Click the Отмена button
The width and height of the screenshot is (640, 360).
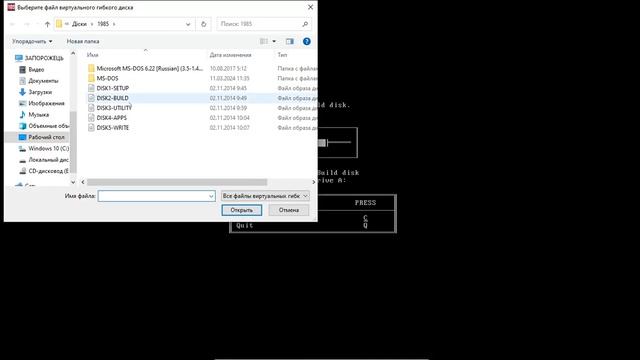289,210
